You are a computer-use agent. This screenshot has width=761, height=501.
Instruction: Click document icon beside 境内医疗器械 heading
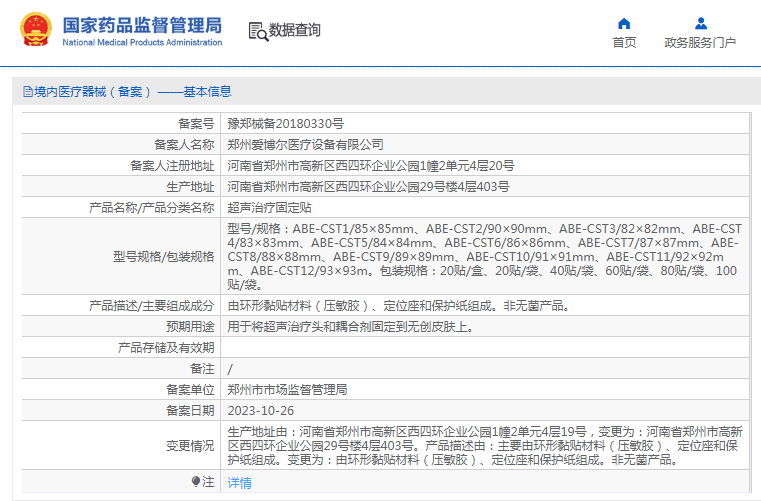tap(28, 91)
